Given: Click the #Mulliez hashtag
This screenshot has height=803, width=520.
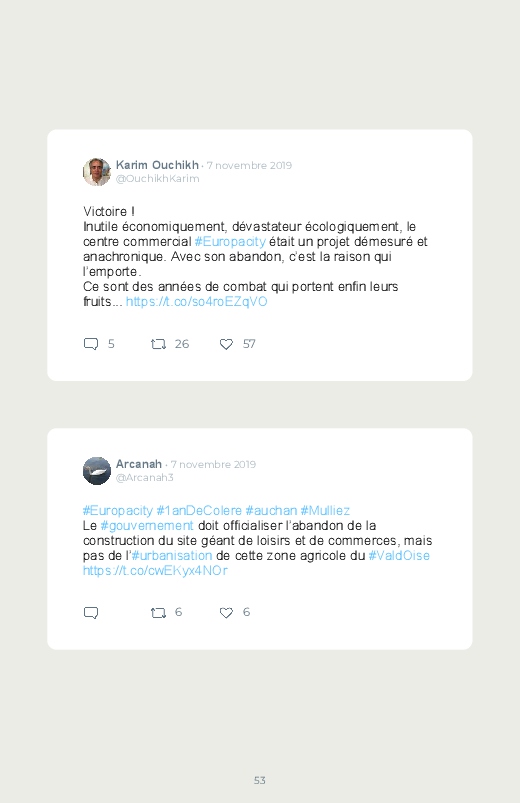Looking at the screenshot, I should [x=325, y=511].
